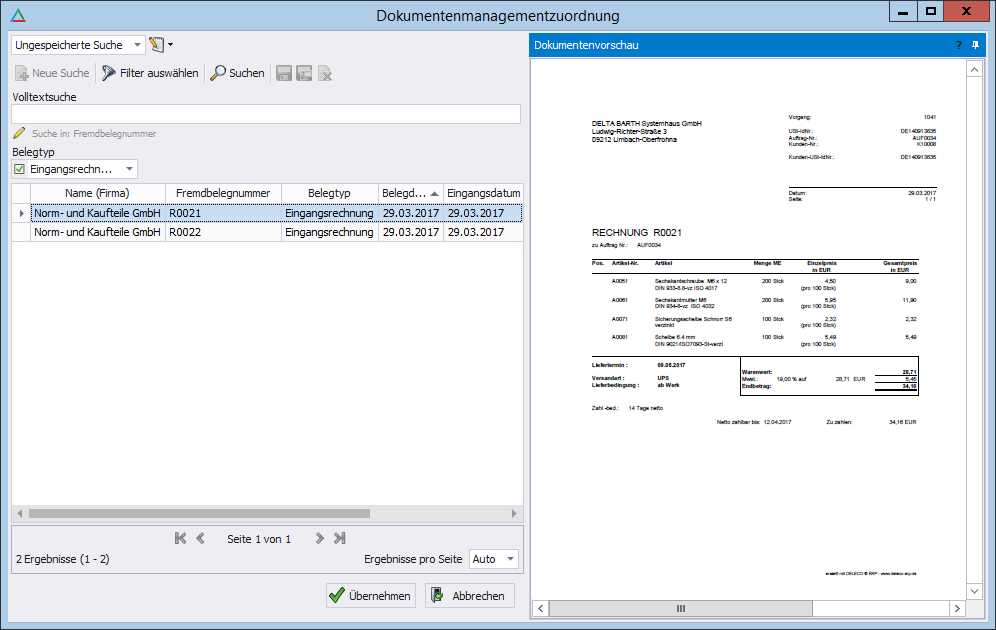The image size is (996, 630).
Task: Open Filter auswählen in the toolbar
Action: [x=150, y=73]
